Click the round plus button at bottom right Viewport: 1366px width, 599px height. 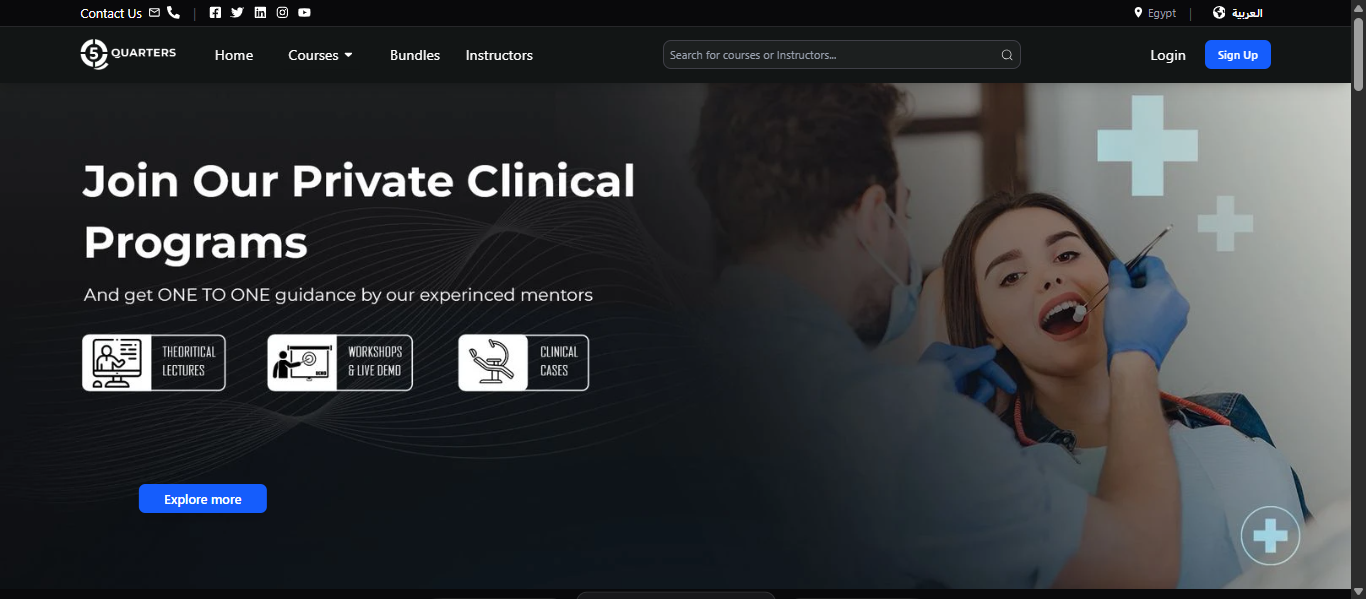pos(1270,537)
